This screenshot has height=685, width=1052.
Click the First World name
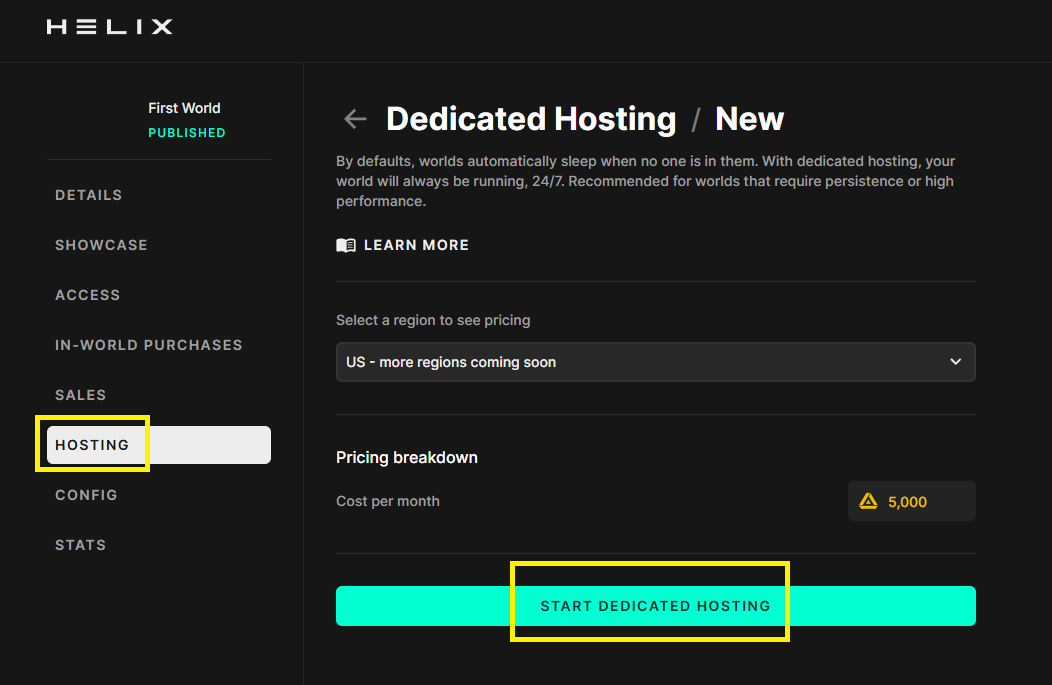[x=184, y=108]
